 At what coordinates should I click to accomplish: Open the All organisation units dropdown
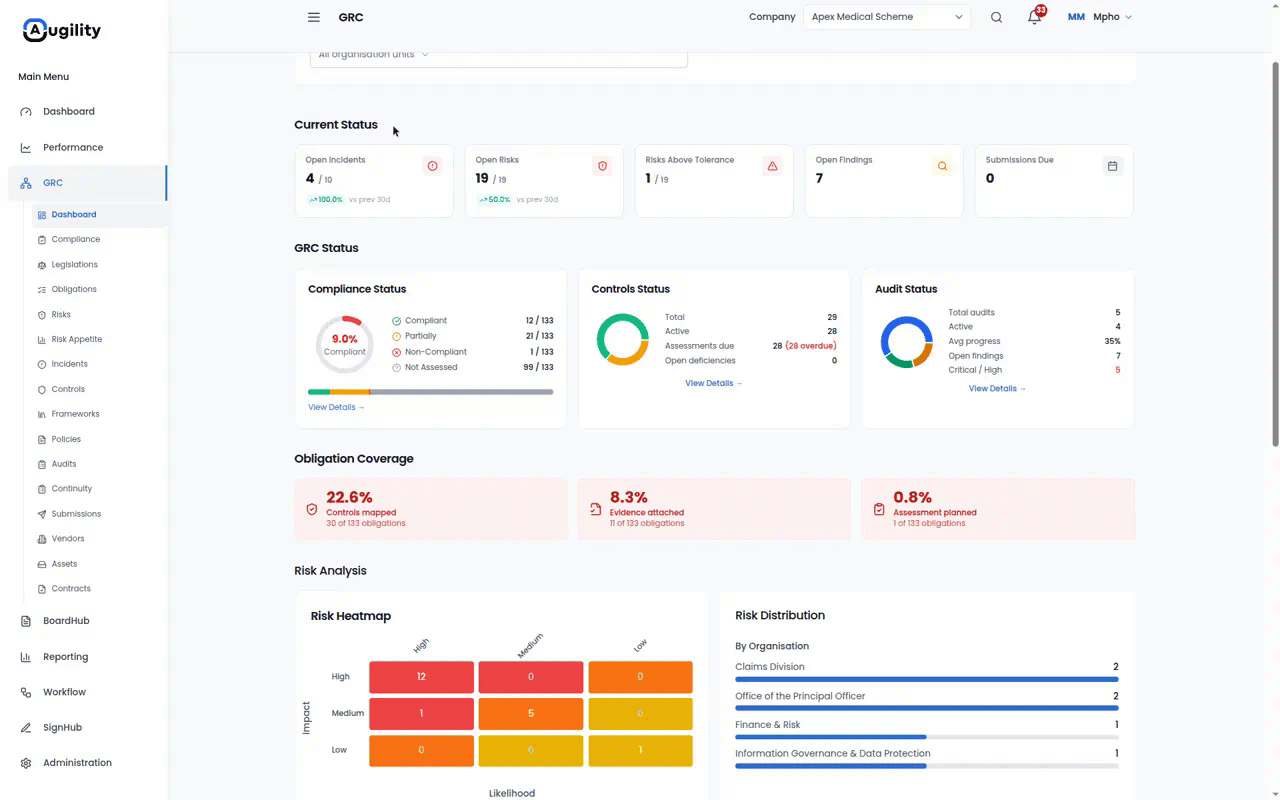498,55
